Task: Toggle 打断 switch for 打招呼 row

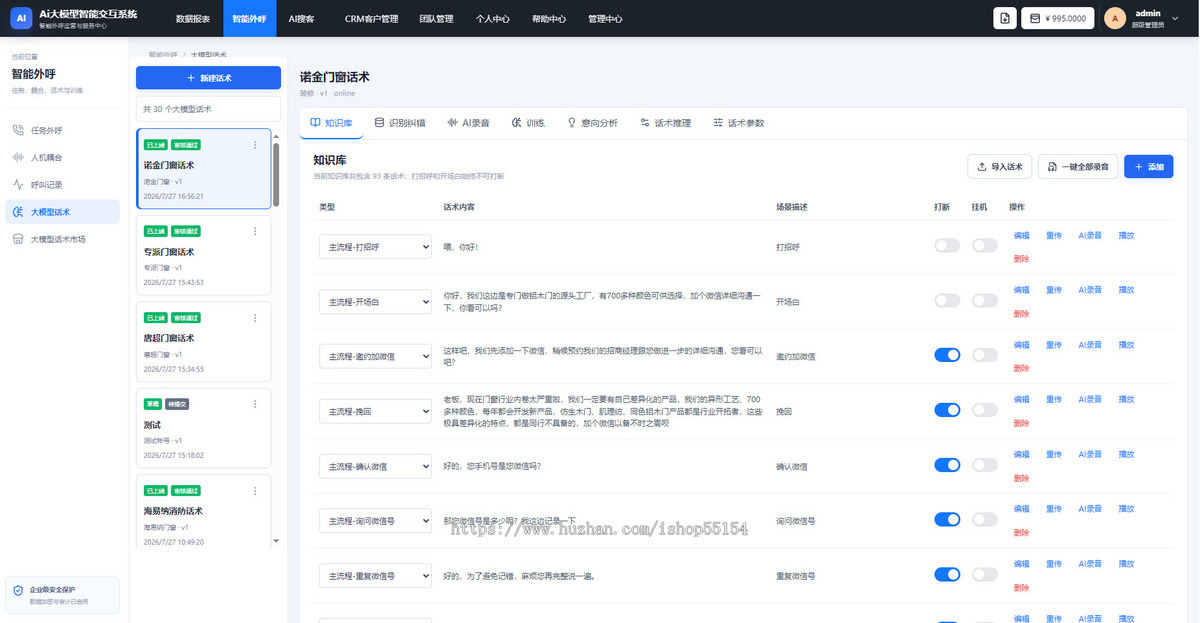Action: coord(947,246)
